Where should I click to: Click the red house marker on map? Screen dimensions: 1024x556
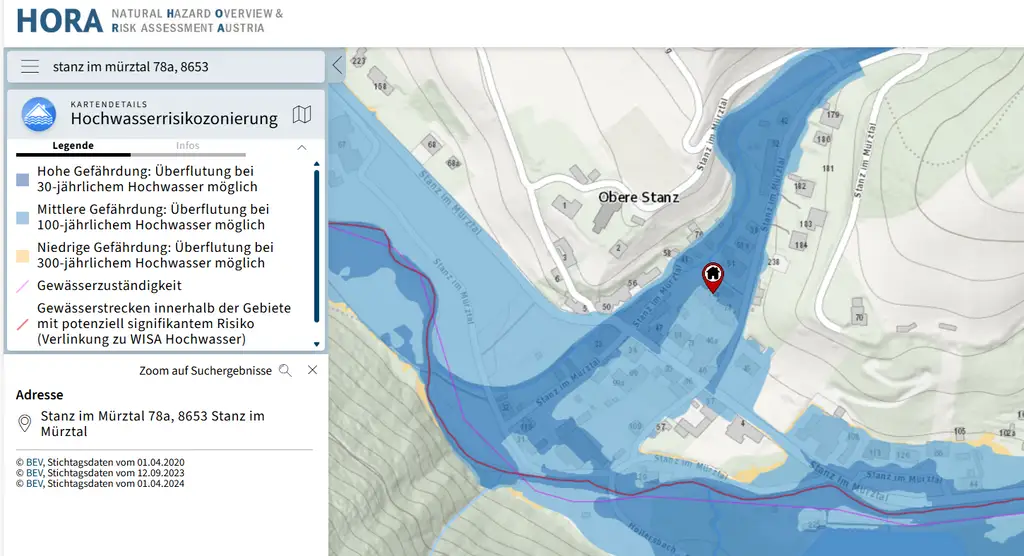tap(712, 277)
